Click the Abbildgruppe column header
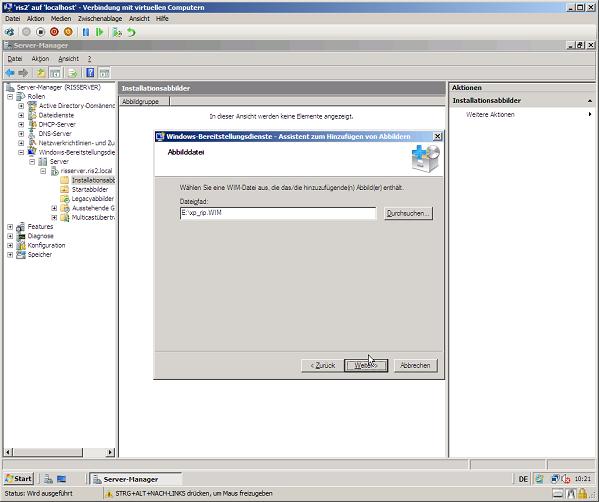 144,102
